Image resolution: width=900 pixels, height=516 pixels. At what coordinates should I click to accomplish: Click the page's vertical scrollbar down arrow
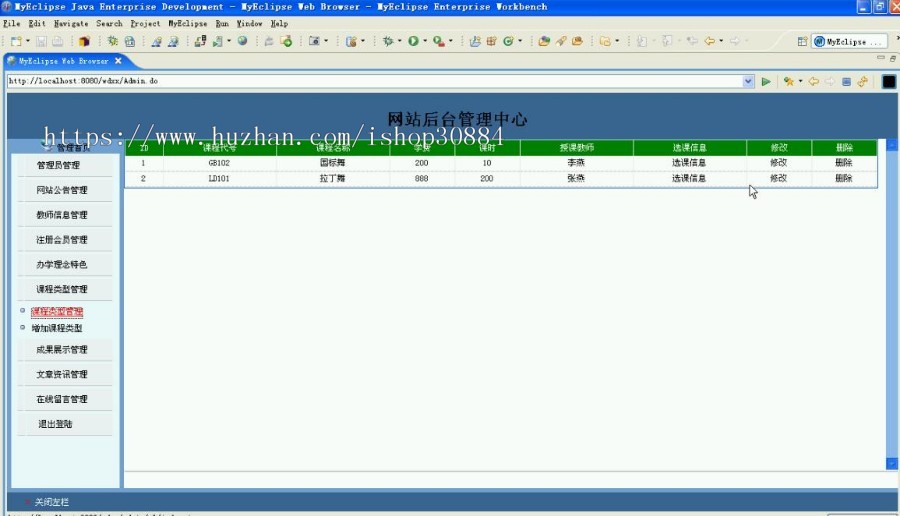[891, 463]
